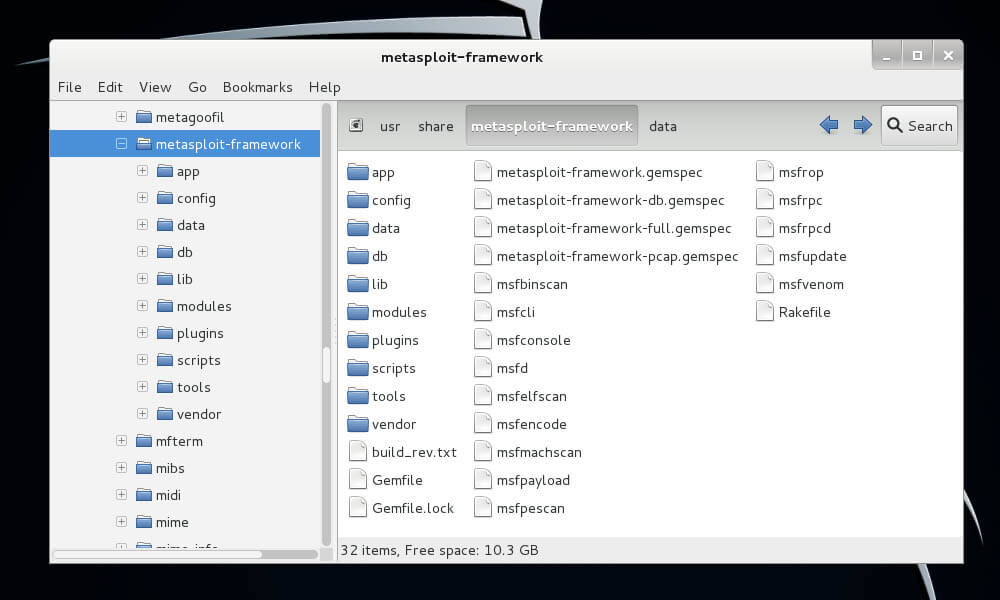Open the modules folder icon in file pane

point(358,312)
